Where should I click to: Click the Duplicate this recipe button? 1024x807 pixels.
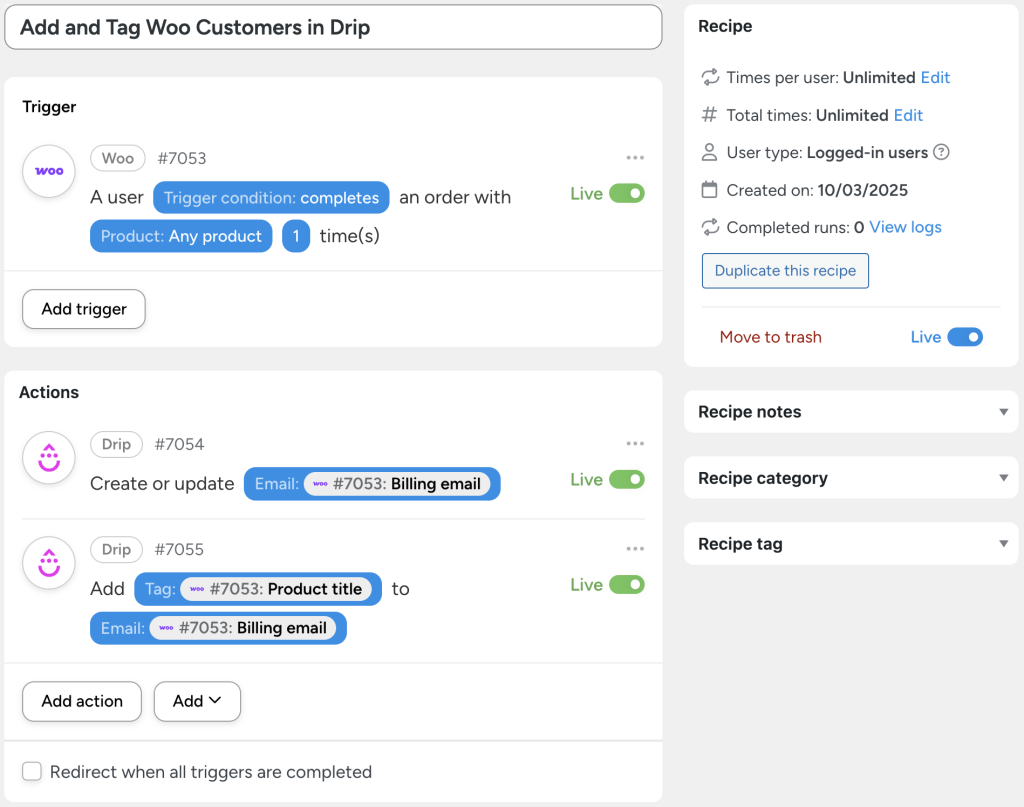(x=784, y=270)
